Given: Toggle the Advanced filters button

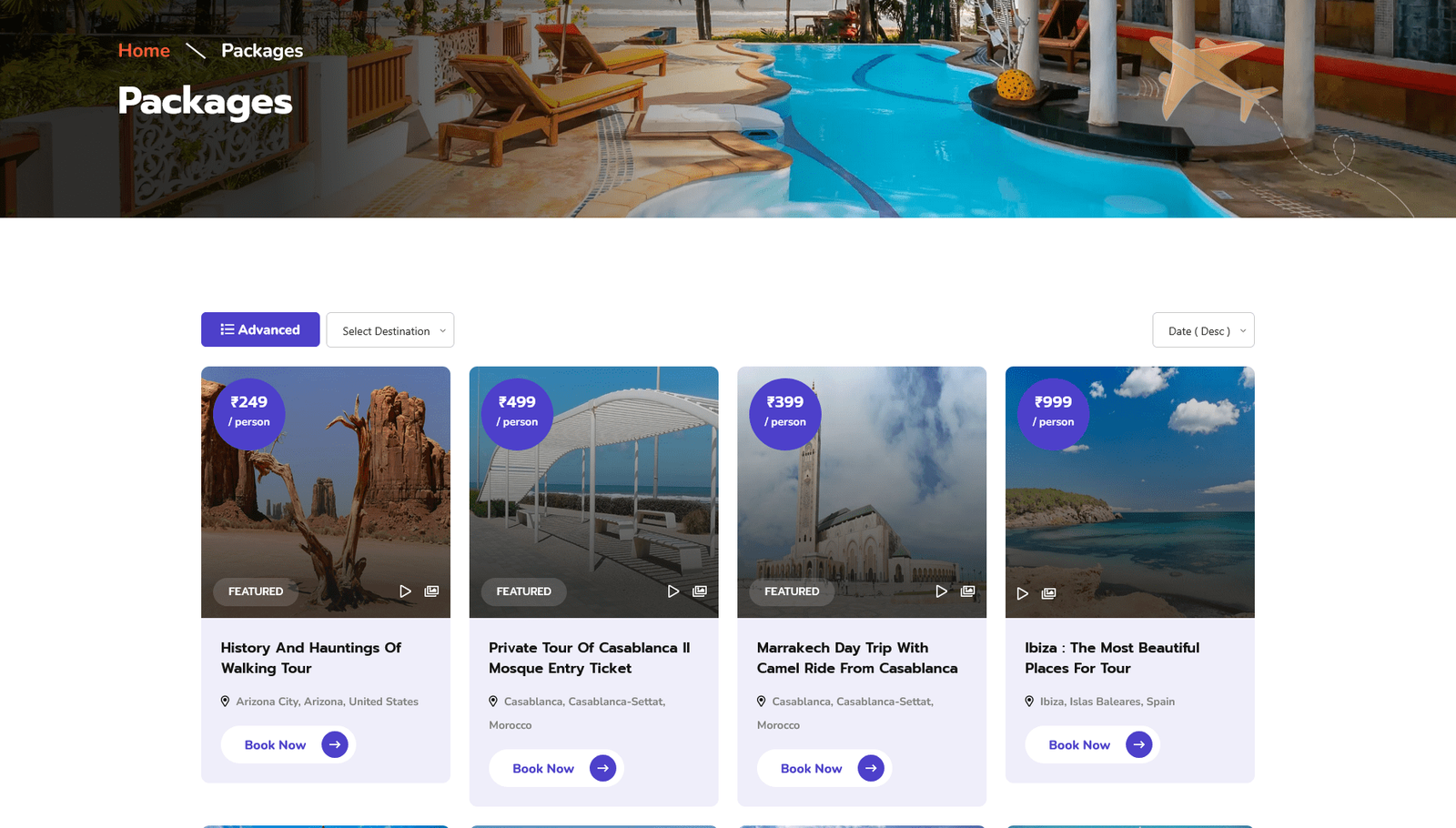Looking at the screenshot, I should coord(260,329).
